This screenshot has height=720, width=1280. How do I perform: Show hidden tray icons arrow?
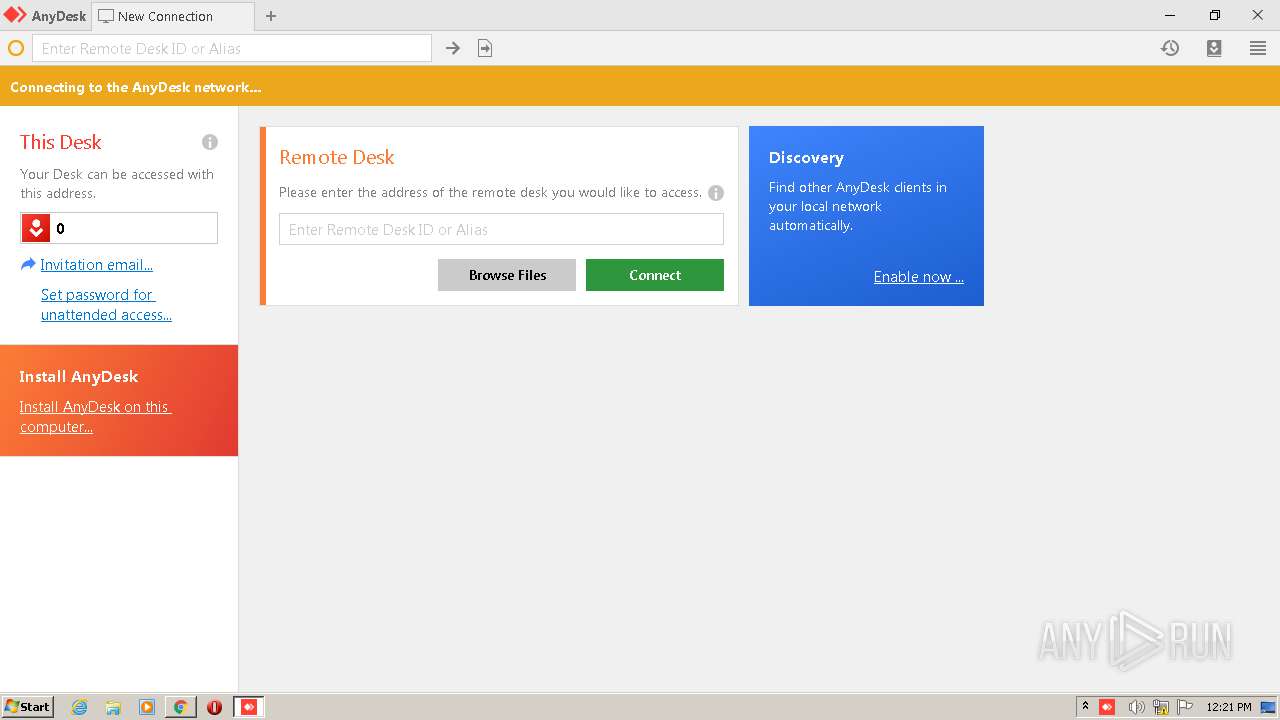(1085, 707)
